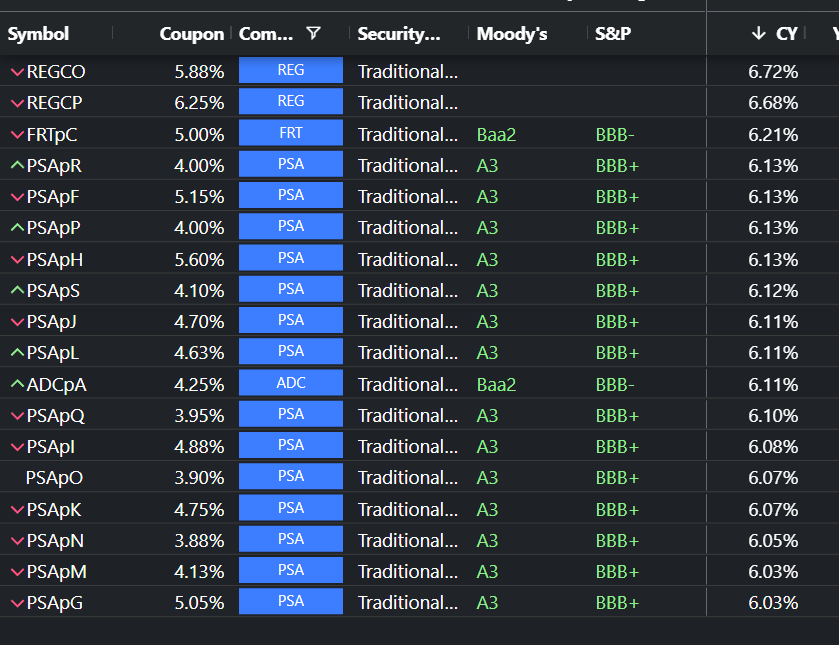This screenshot has height=645, width=839.
Task: Click the green up arrow next to PSApS
Action: click(17, 289)
